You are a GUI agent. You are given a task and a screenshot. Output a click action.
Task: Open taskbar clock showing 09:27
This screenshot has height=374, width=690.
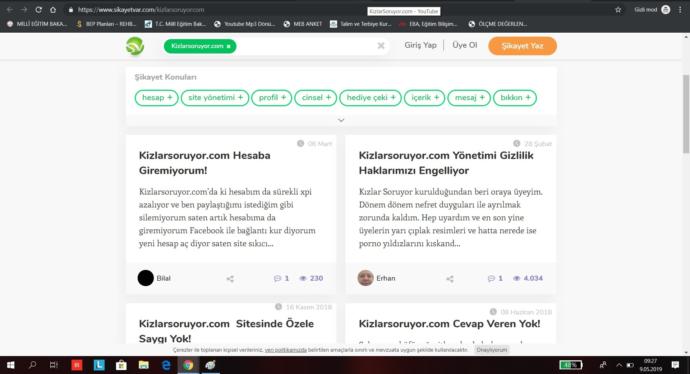(x=650, y=365)
